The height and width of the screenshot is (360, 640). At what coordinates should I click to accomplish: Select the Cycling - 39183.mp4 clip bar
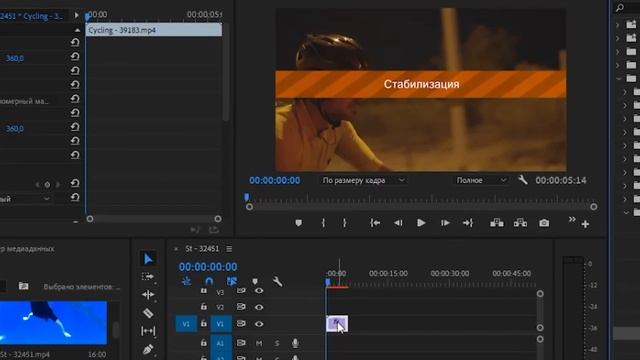(x=153, y=30)
